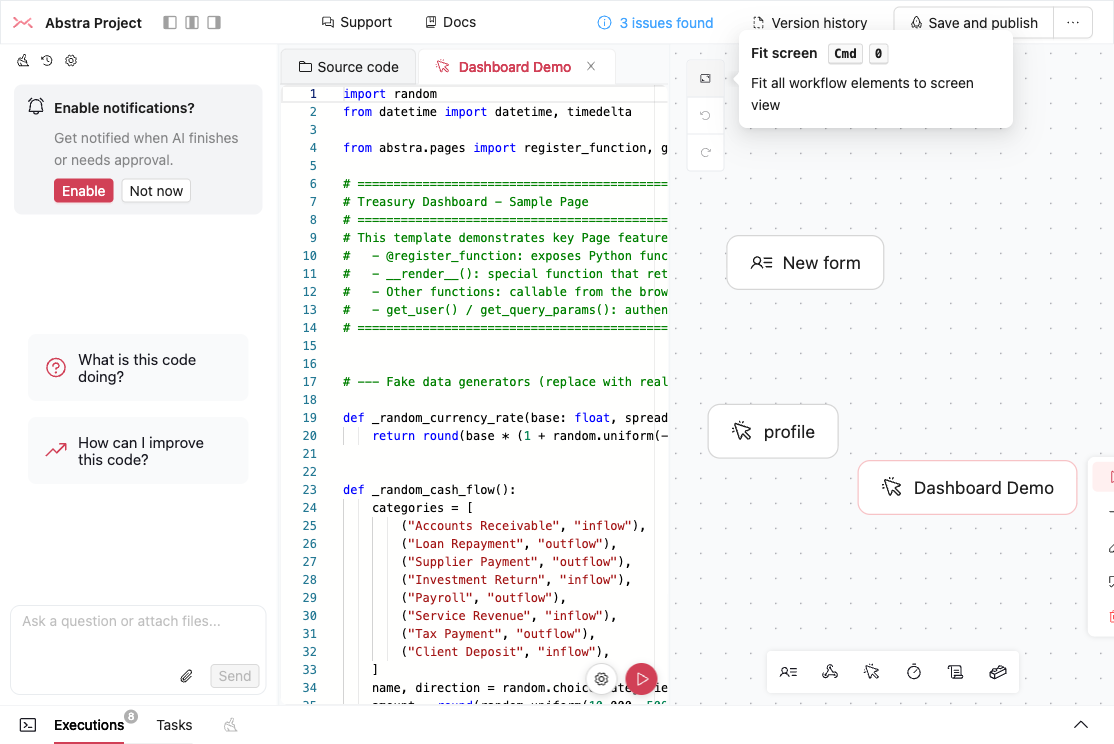Image resolution: width=1114 pixels, height=744 pixels.
Task: Open editor settings gear near the run button
Action: 601,679
